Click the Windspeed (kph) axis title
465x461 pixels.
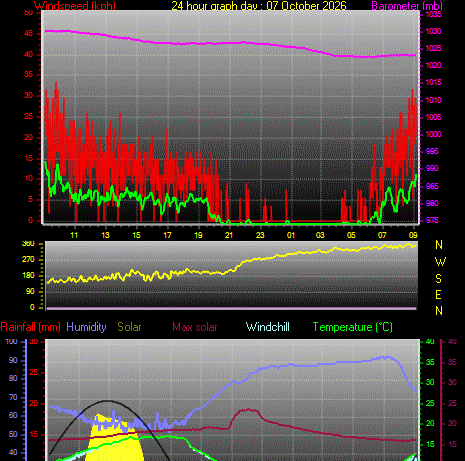point(75,5)
